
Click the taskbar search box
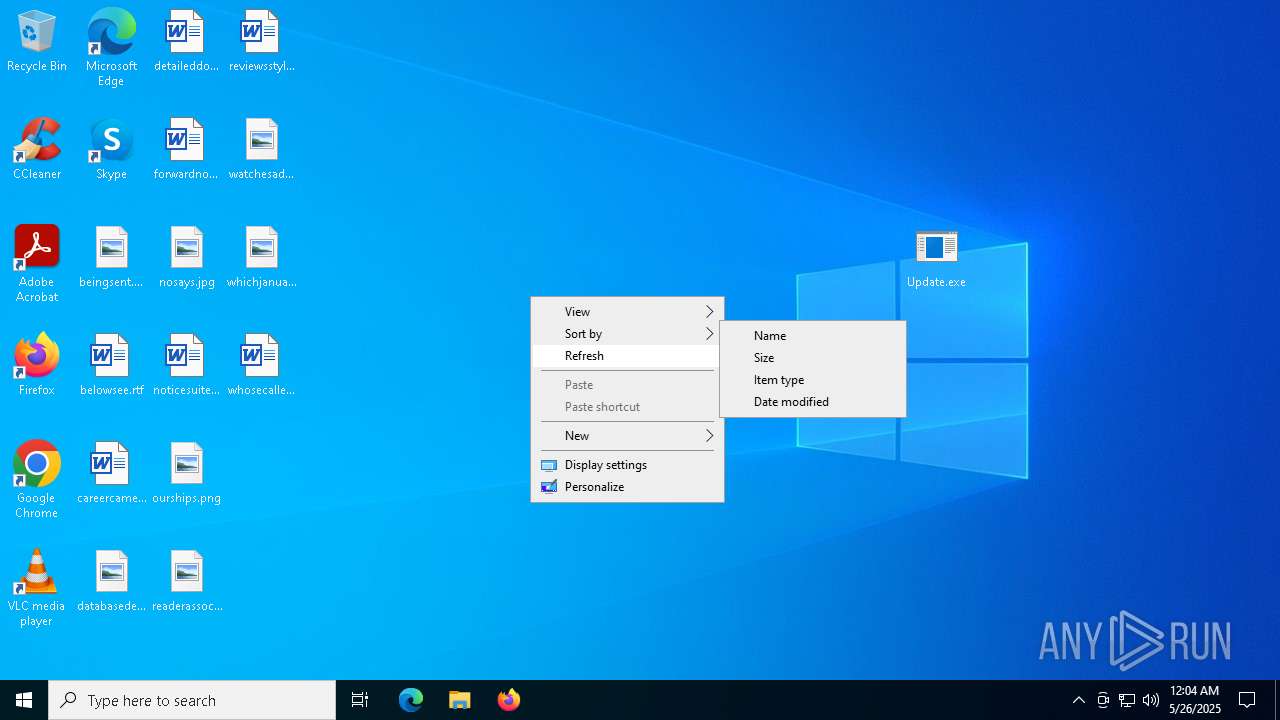[192, 700]
